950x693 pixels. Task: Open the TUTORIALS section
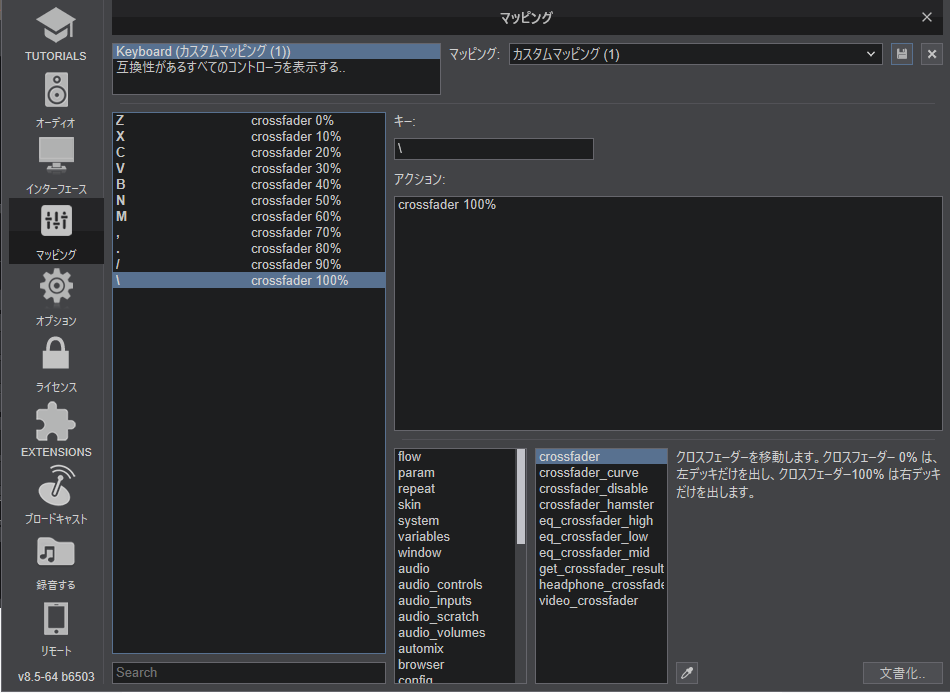tap(56, 33)
